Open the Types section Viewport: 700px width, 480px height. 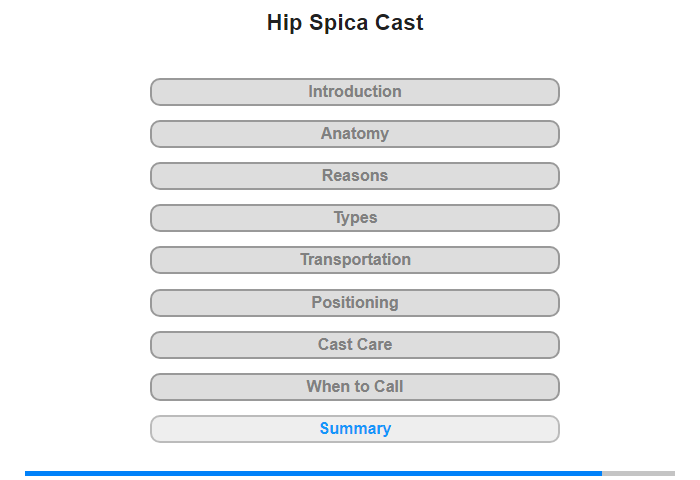pyautogui.click(x=354, y=218)
